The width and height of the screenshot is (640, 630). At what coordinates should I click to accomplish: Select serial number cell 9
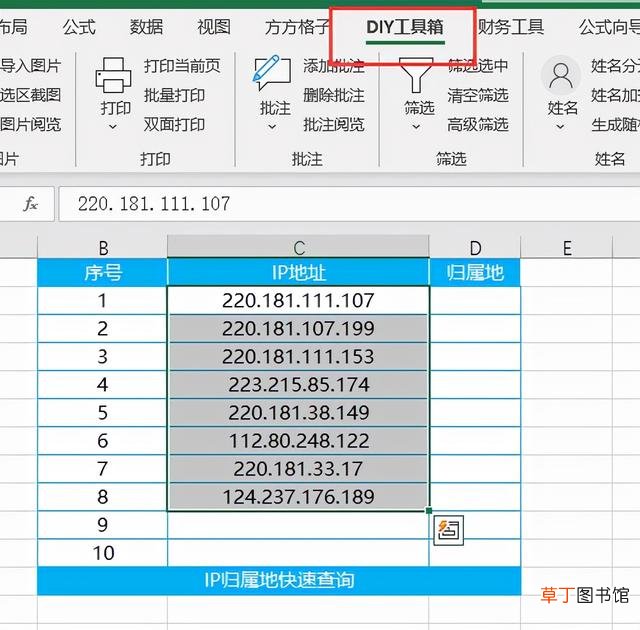(102, 525)
